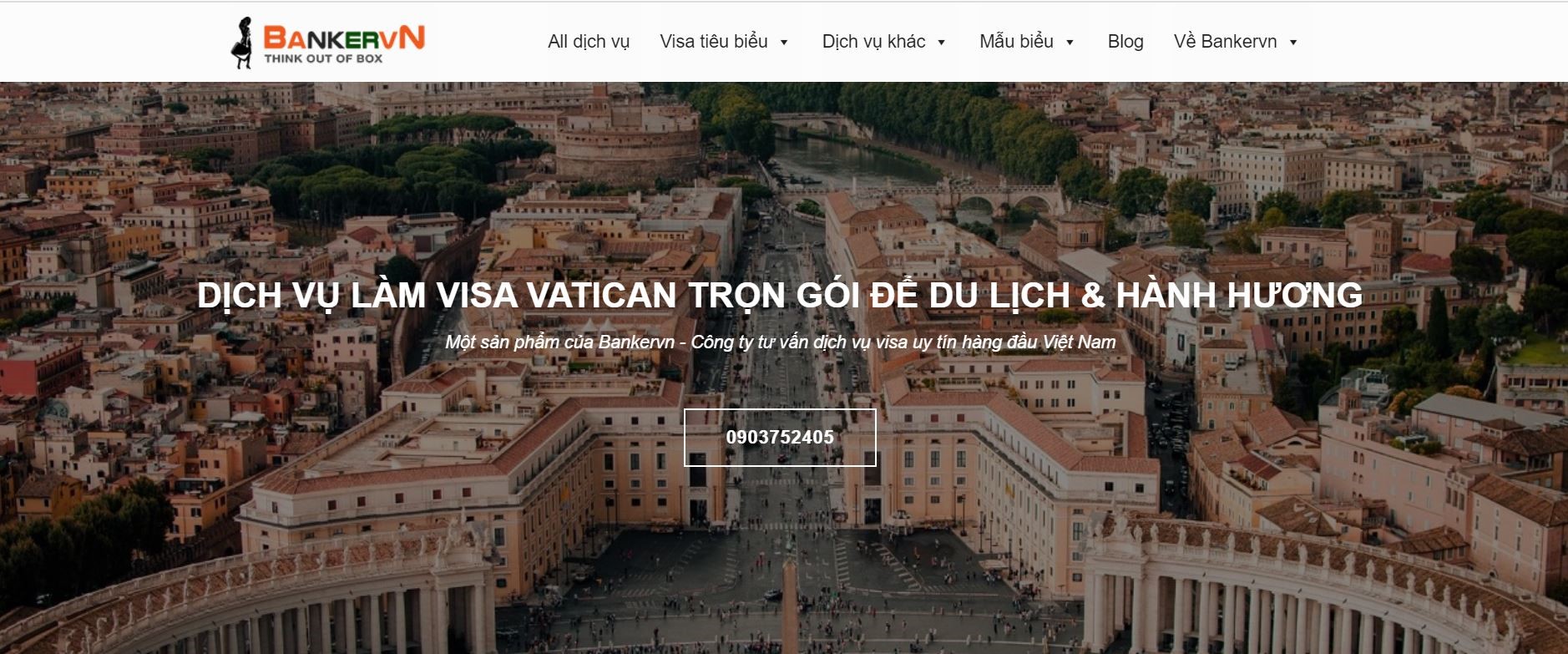Open the Blog menu item

coord(1125,42)
